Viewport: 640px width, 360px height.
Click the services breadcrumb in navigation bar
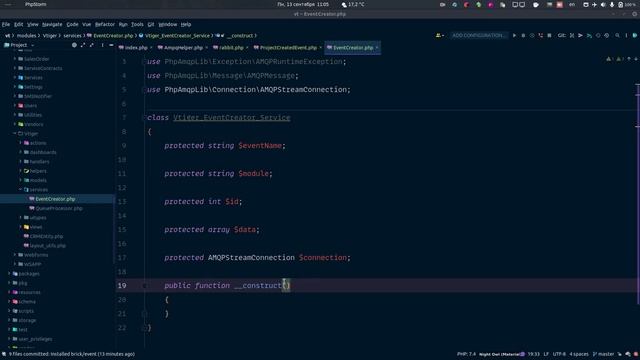pos(72,36)
